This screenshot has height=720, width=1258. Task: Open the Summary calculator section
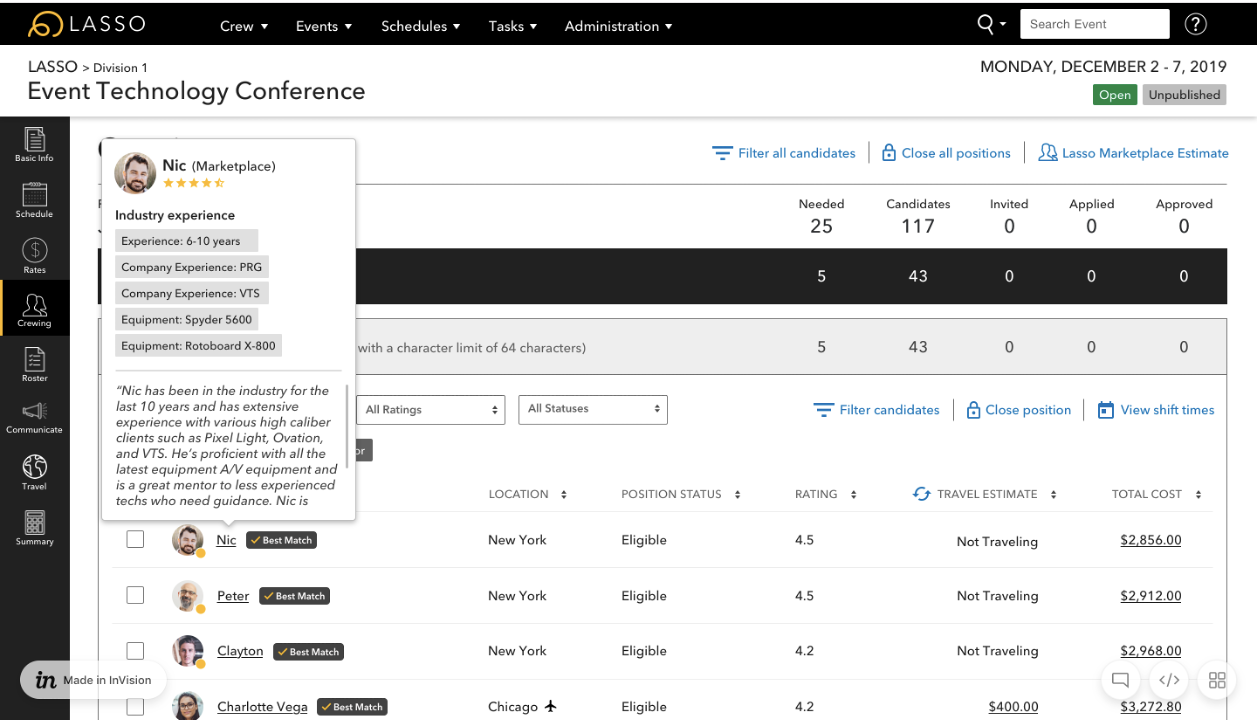pyautogui.click(x=34, y=527)
